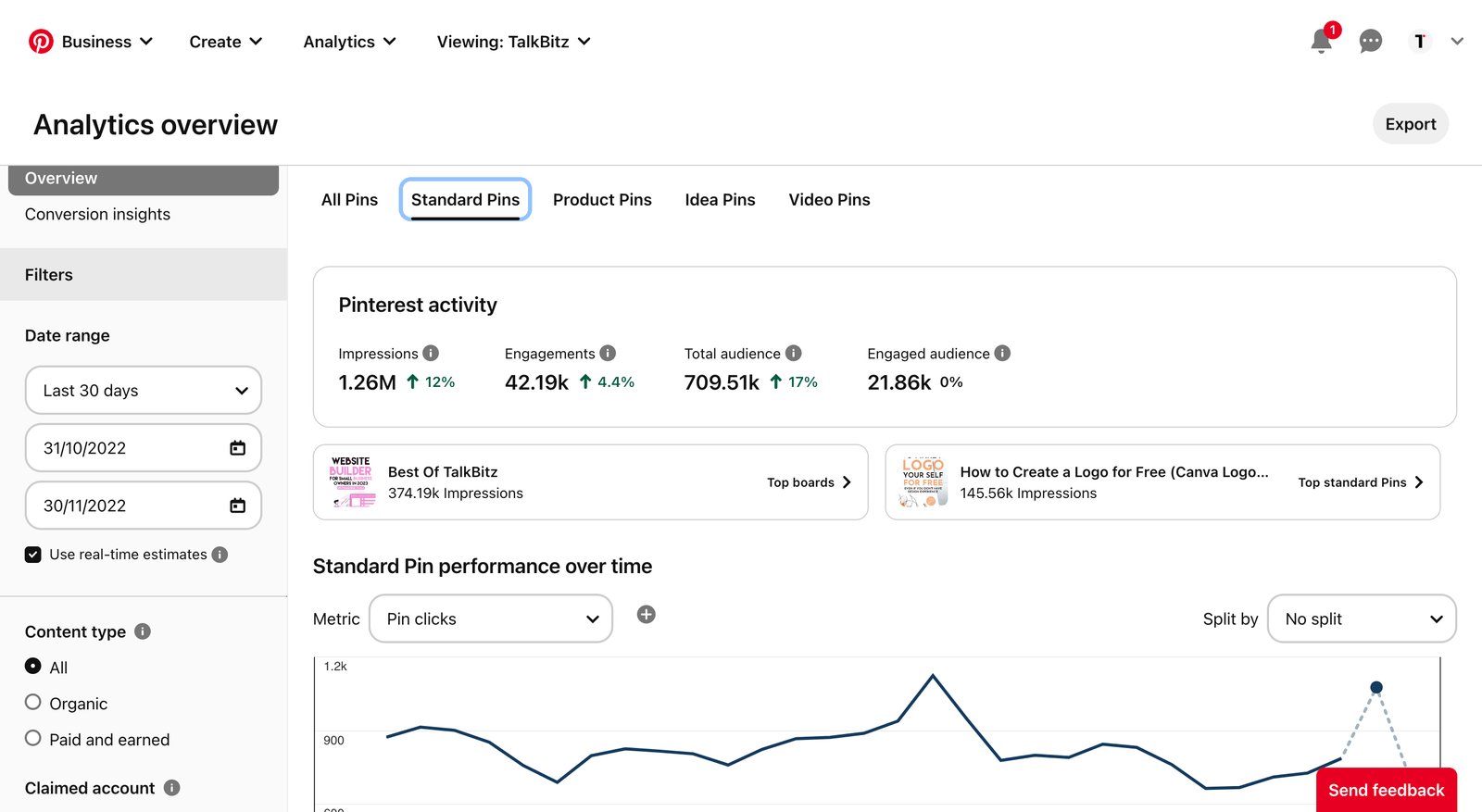The image size is (1482, 812).
Task: Switch to the Video Pins tab
Action: (x=829, y=200)
